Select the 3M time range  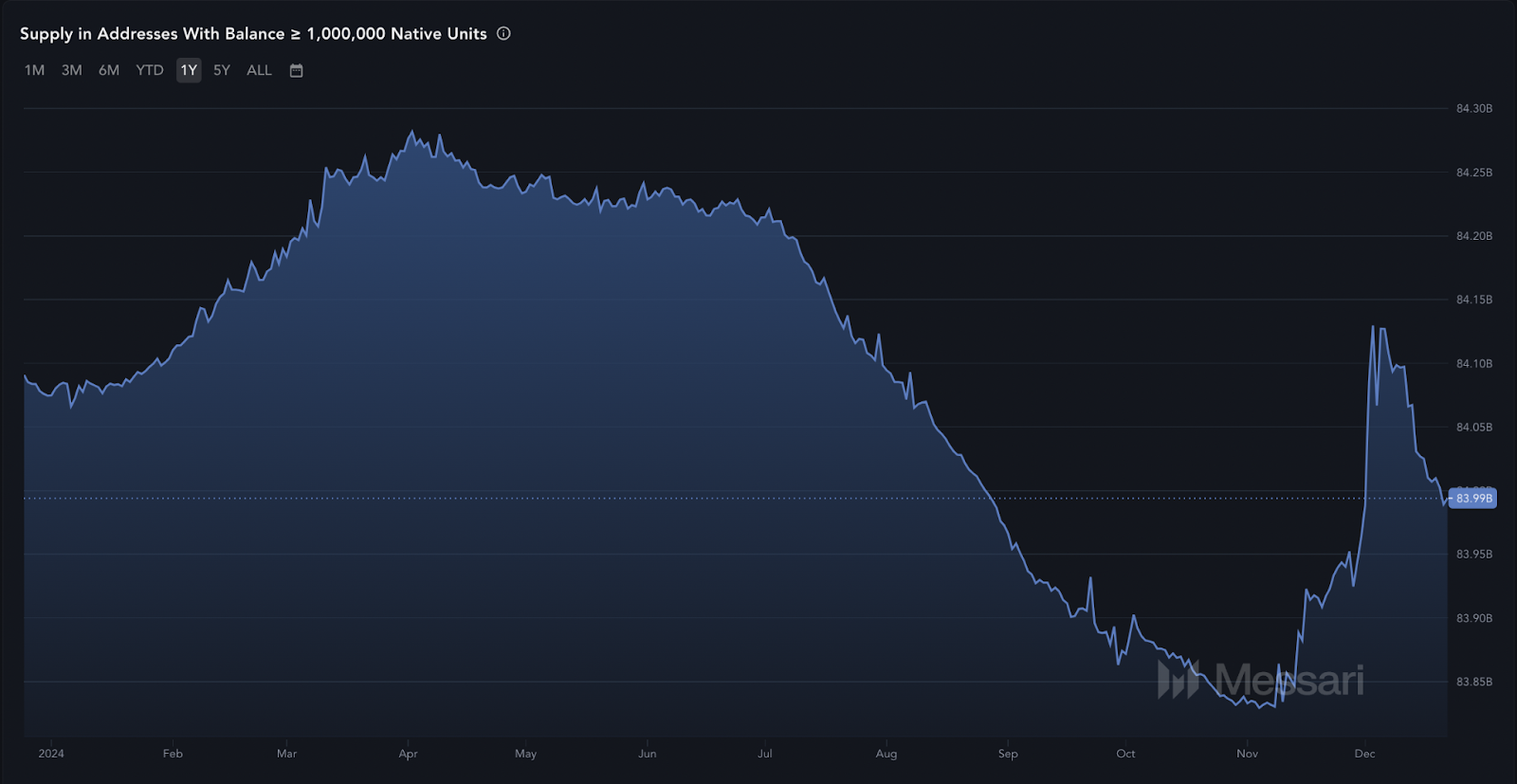[72, 70]
